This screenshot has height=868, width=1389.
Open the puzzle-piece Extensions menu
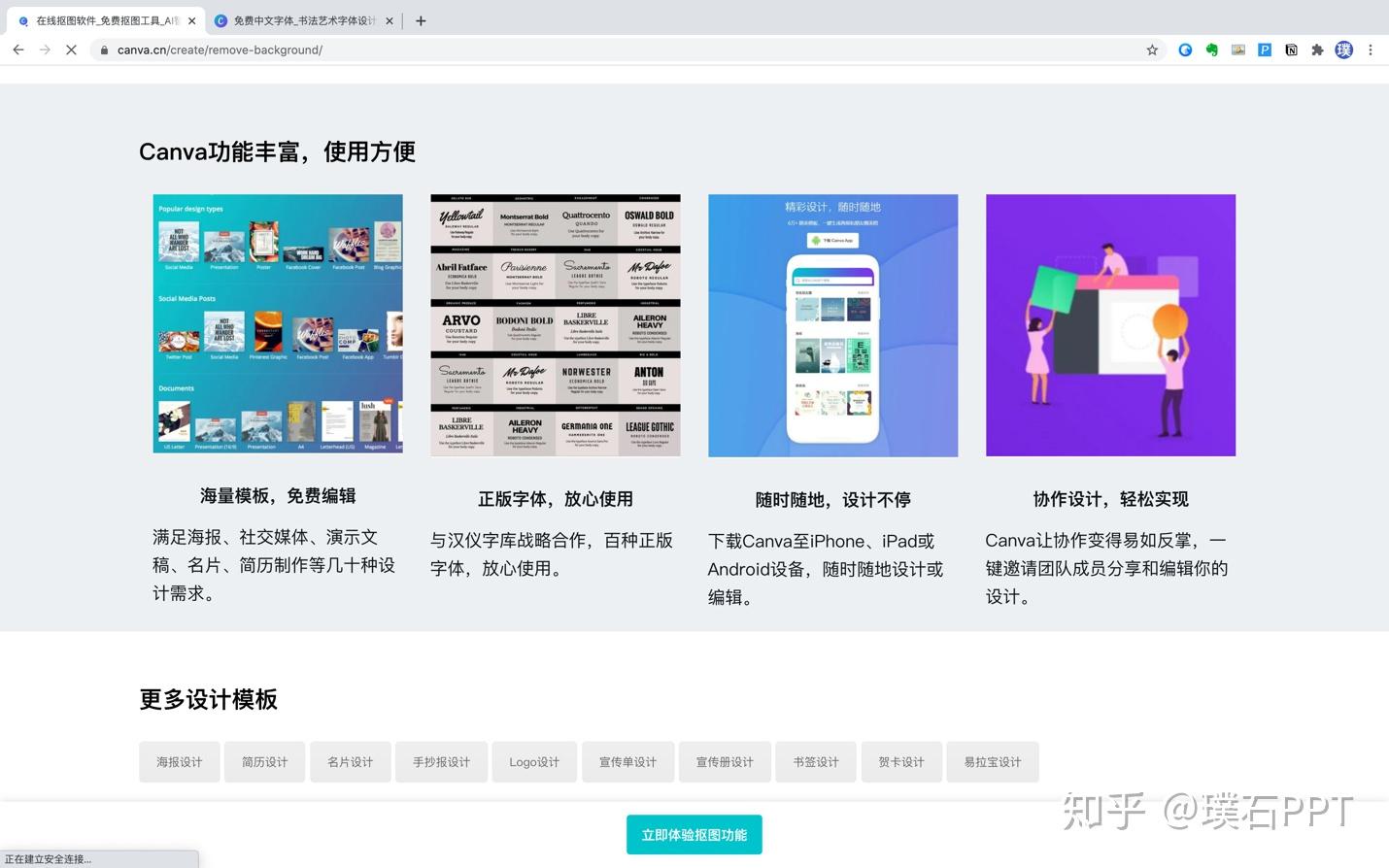pos(1317,50)
